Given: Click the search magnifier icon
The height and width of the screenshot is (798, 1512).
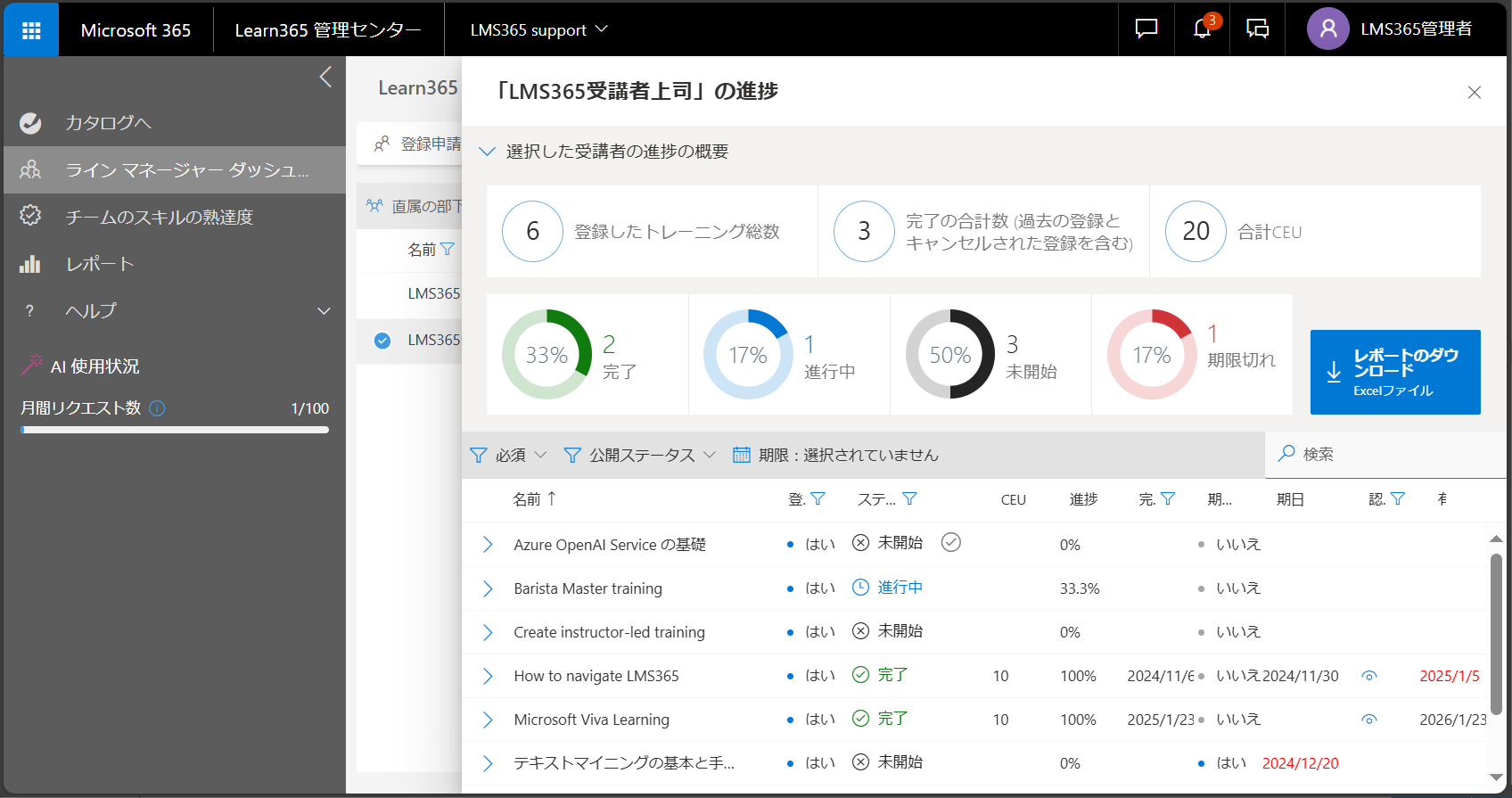Looking at the screenshot, I should (1286, 453).
